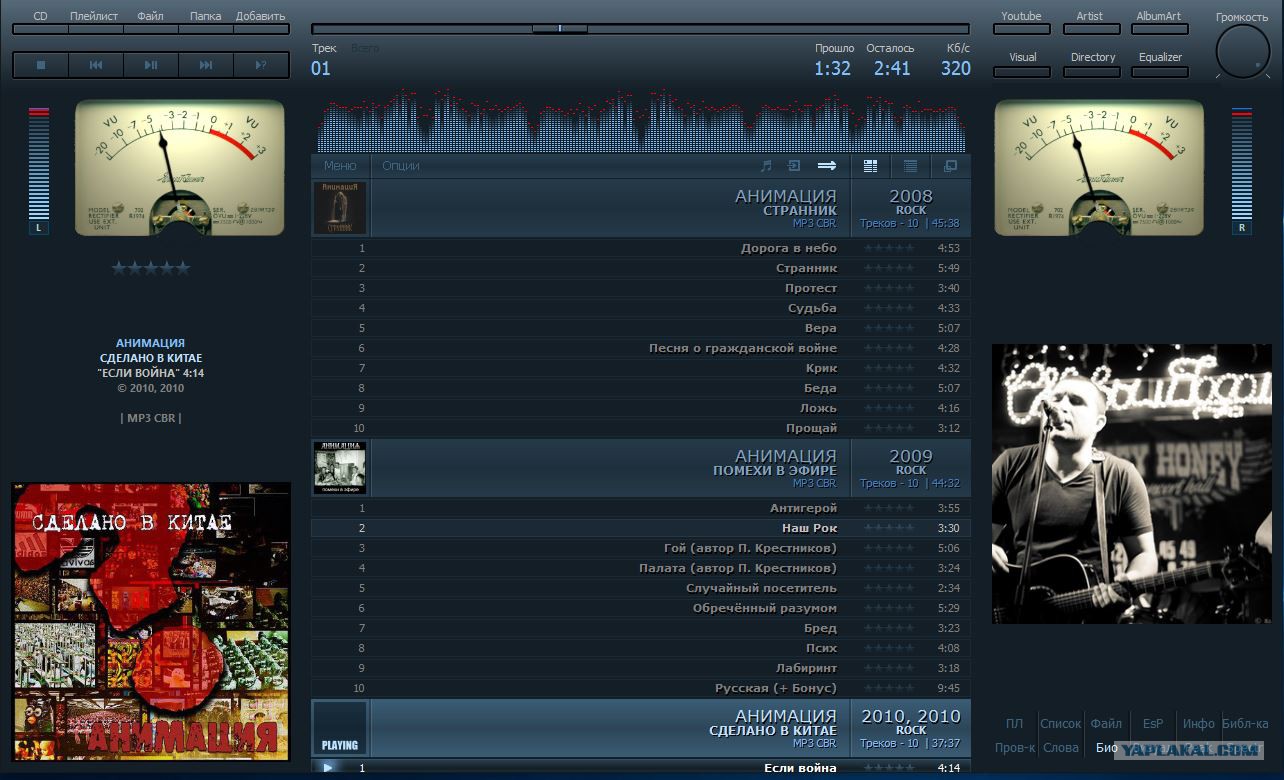Image resolution: width=1284 pixels, height=780 pixels.
Task: Switch to the plain list view icon
Action: pos(911,166)
